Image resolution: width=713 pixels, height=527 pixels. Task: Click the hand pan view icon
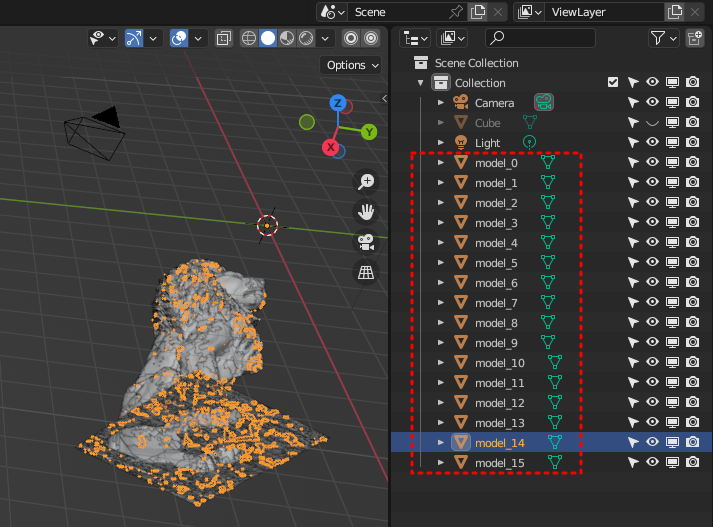367,211
